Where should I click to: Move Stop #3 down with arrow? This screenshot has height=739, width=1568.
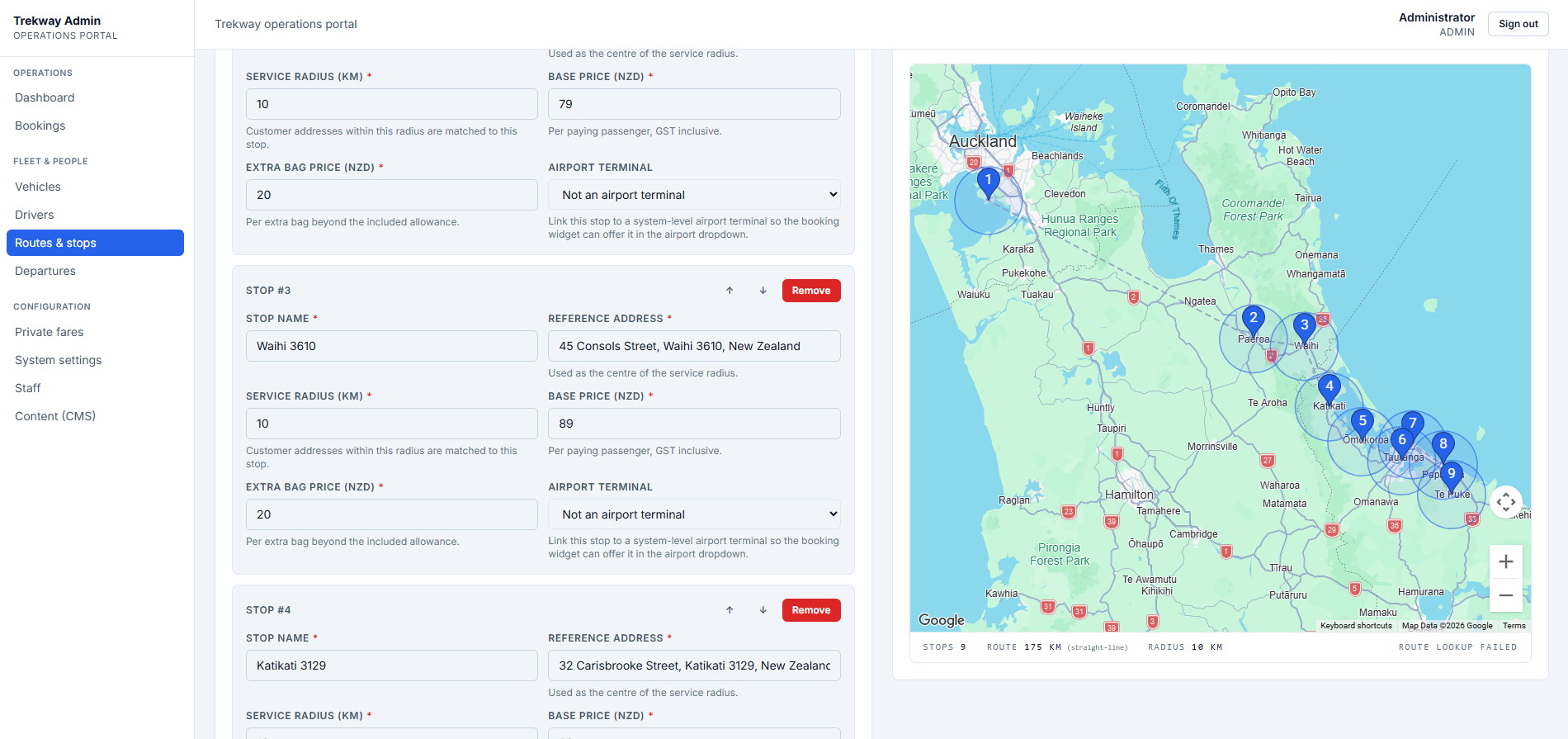[763, 291]
